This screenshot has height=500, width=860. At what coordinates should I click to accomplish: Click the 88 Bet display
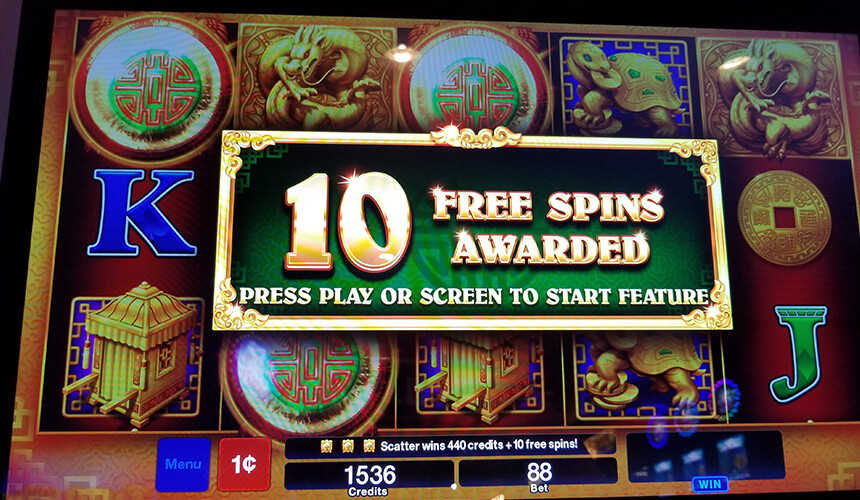(538, 473)
